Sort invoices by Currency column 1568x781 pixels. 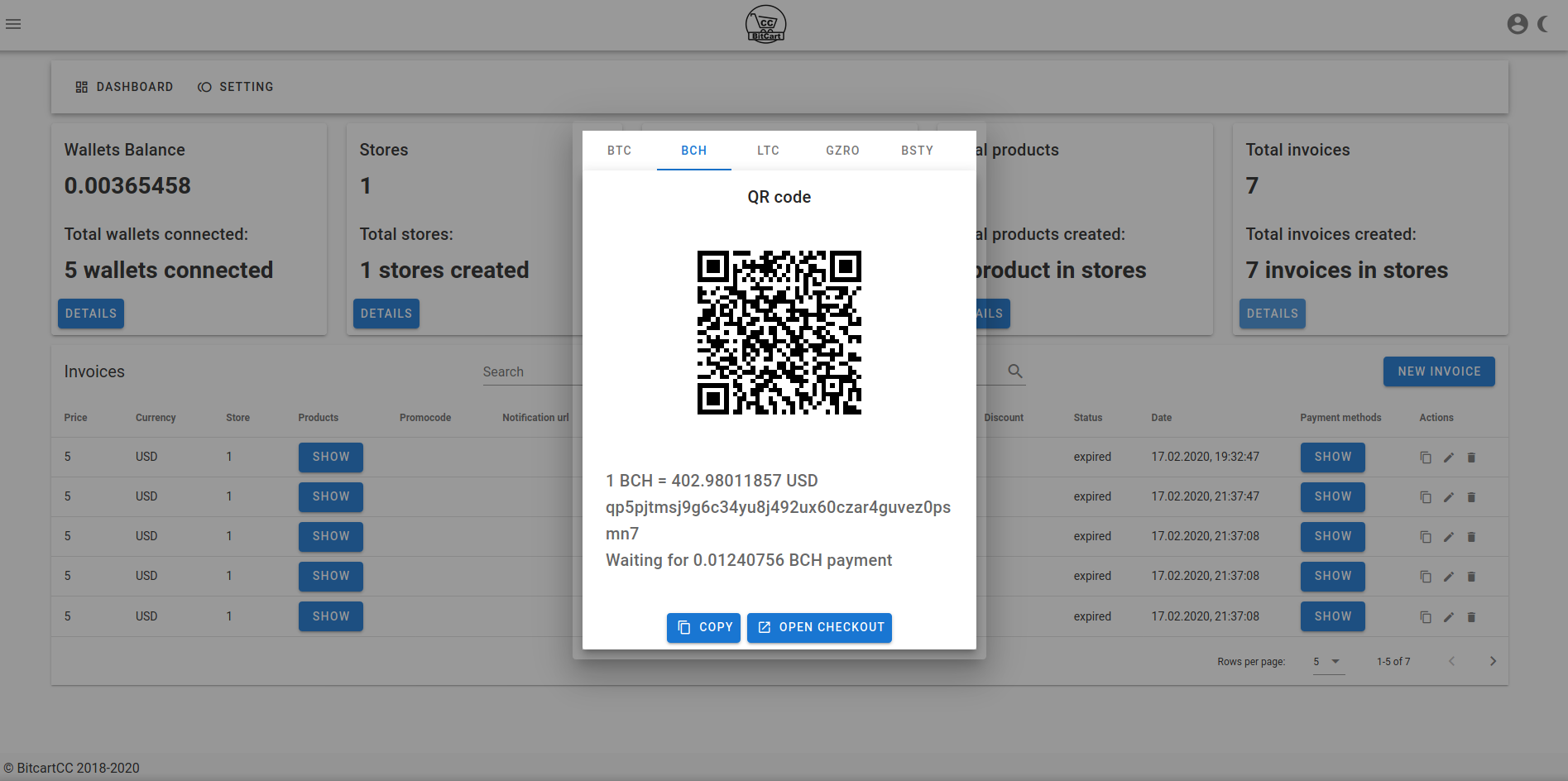tap(156, 418)
